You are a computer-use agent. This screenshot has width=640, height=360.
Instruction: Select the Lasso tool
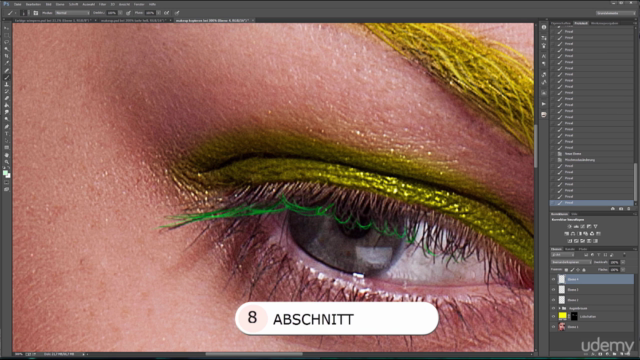[7, 42]
